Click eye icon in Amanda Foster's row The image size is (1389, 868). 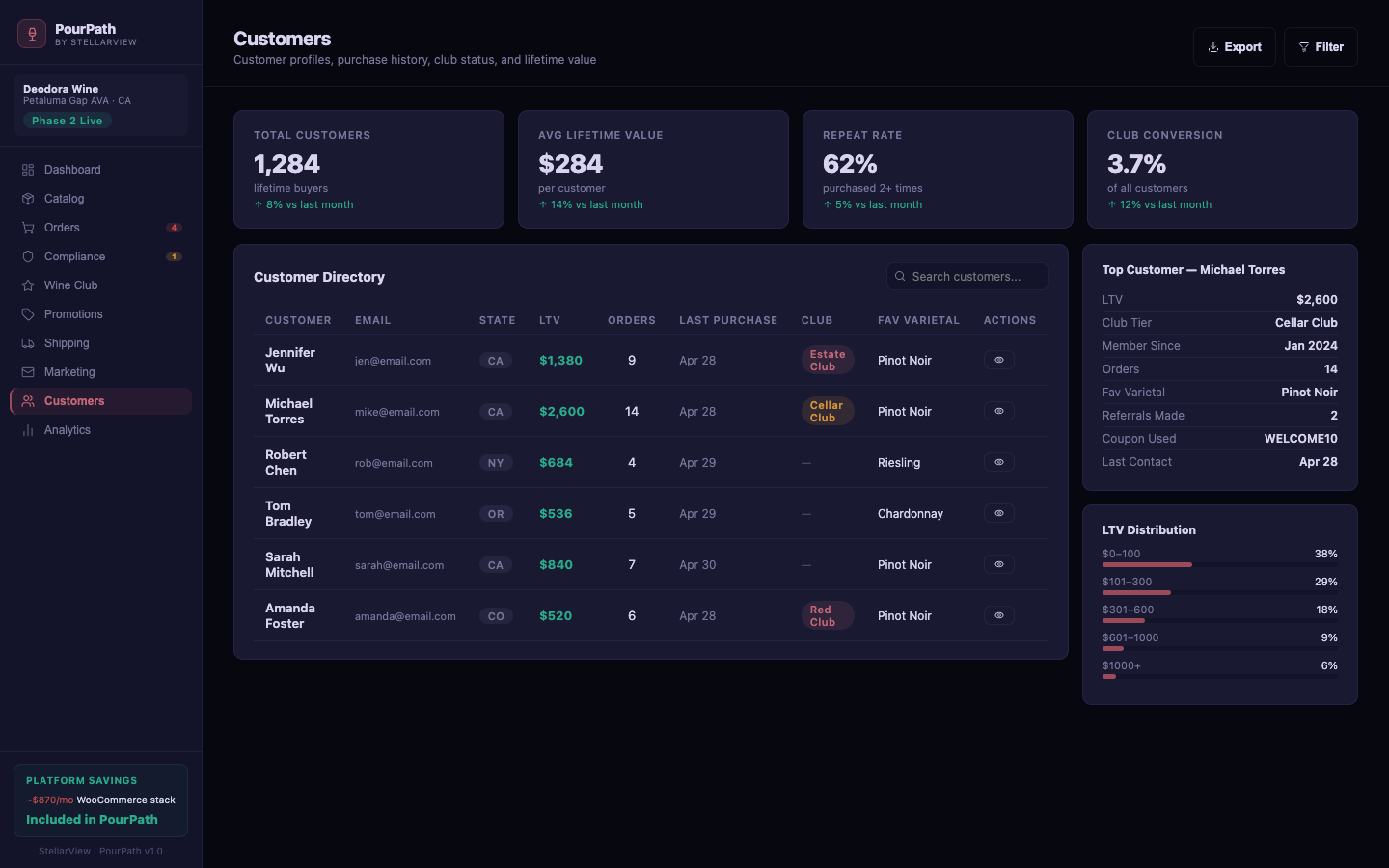tap(998, 615)
